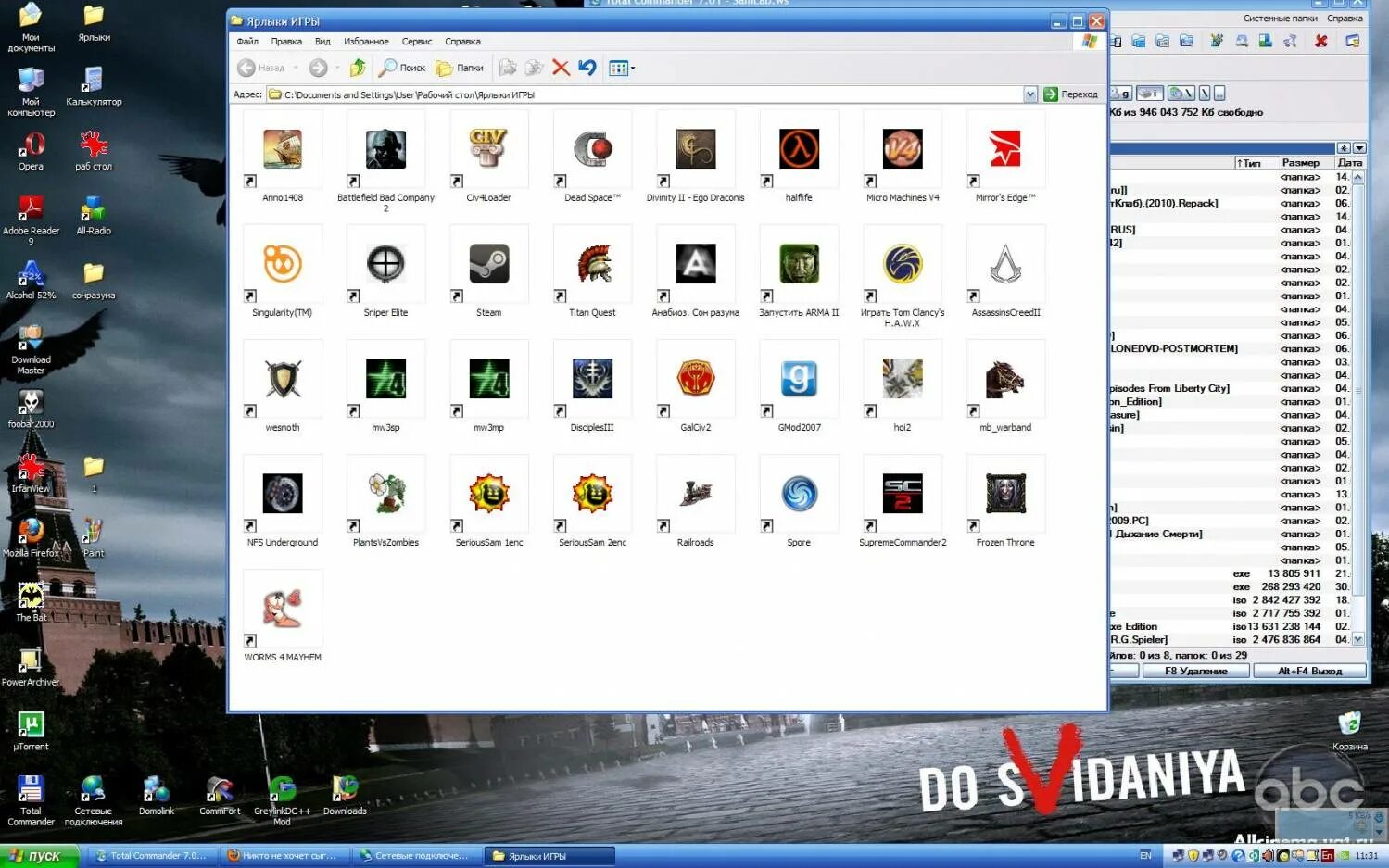
Task: Select the Tom Clancy's H.A.W.X shortcut
Action: [903, 264]
